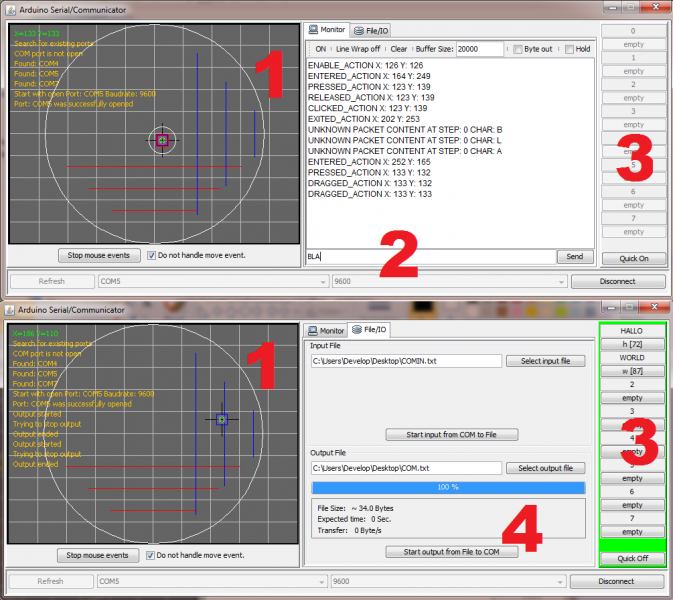The height and width of the screenshot is (600, 673).
Task: Click the empty quick button under slot 6 in the bottom window
Action: [x=632, y=505]
